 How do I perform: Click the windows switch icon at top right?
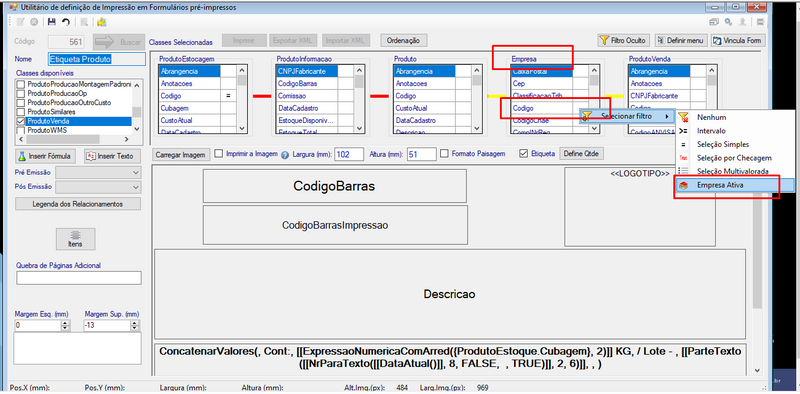point(714,22)
